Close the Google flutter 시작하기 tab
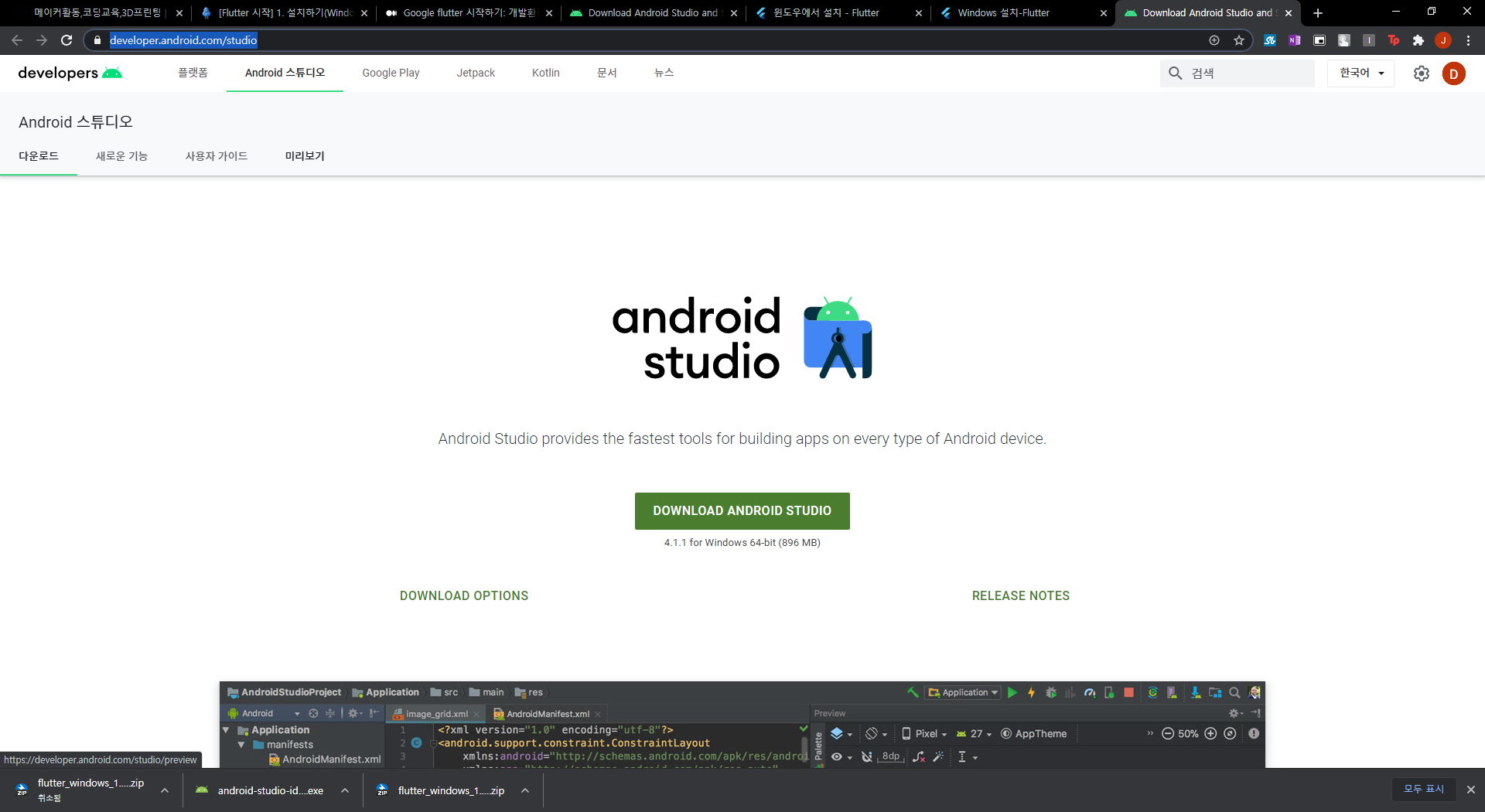1485x812 pixels. pos(549,13)
